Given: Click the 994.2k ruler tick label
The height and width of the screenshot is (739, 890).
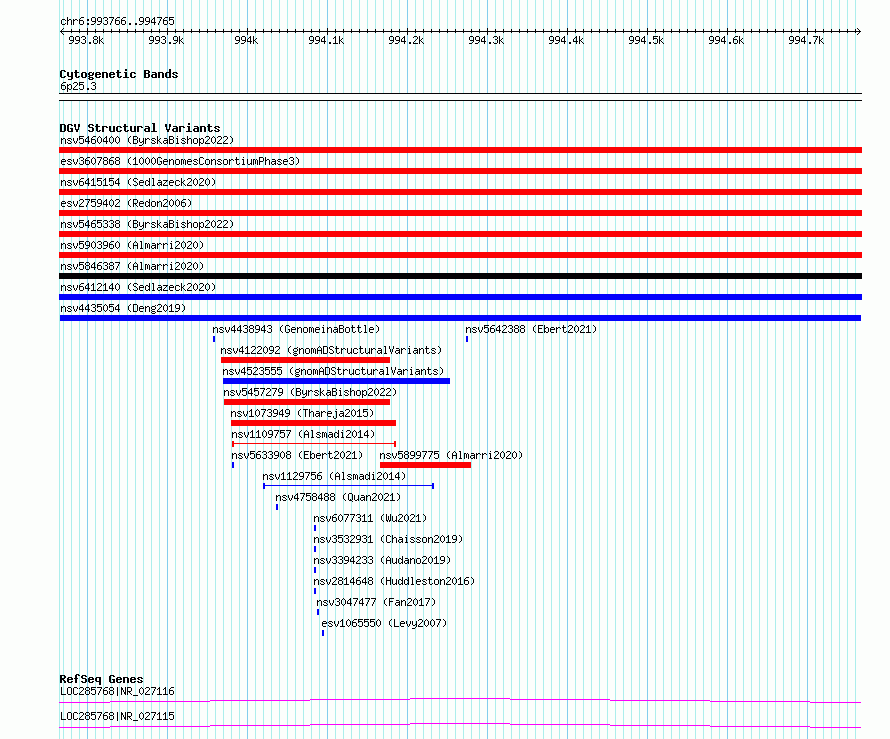Looking at the screenshot, I should click(x=406, y=40).
